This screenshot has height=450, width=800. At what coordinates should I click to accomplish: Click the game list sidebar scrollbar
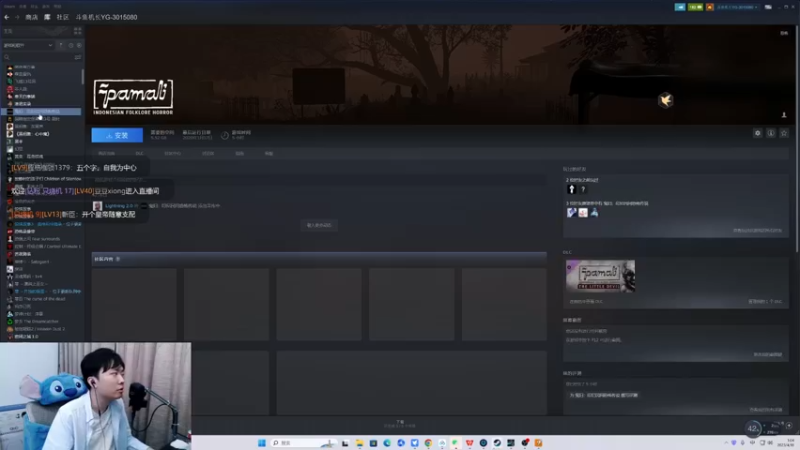(x=83, y=77)
